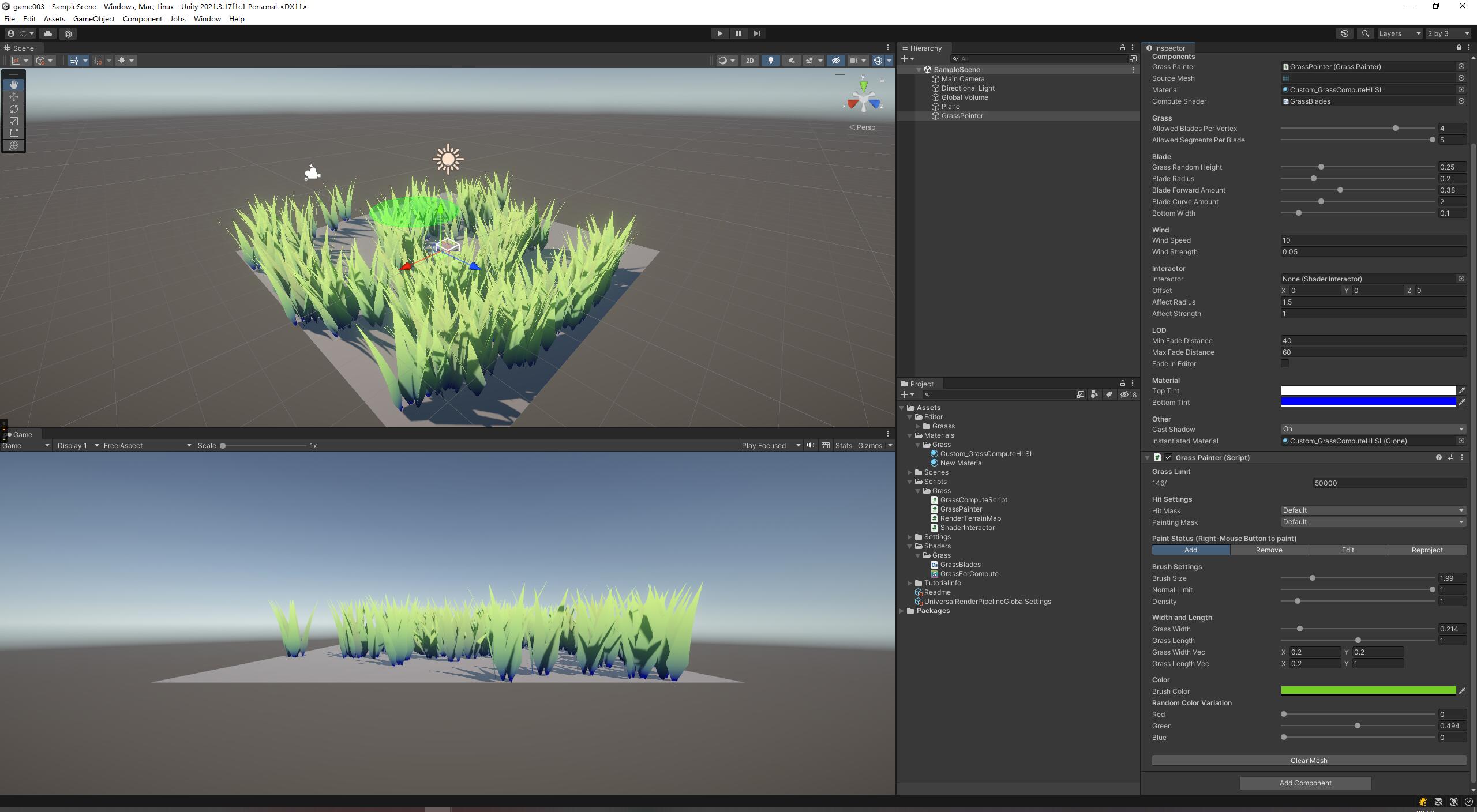
Task: Click the Clear Mesh button
Action: (x=1309, y=761)
